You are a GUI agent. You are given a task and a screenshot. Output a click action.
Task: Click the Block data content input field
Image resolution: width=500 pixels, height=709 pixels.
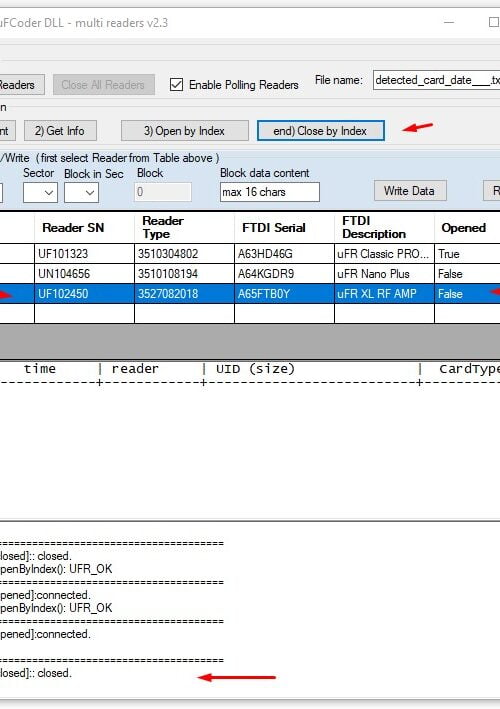[270, 192]
